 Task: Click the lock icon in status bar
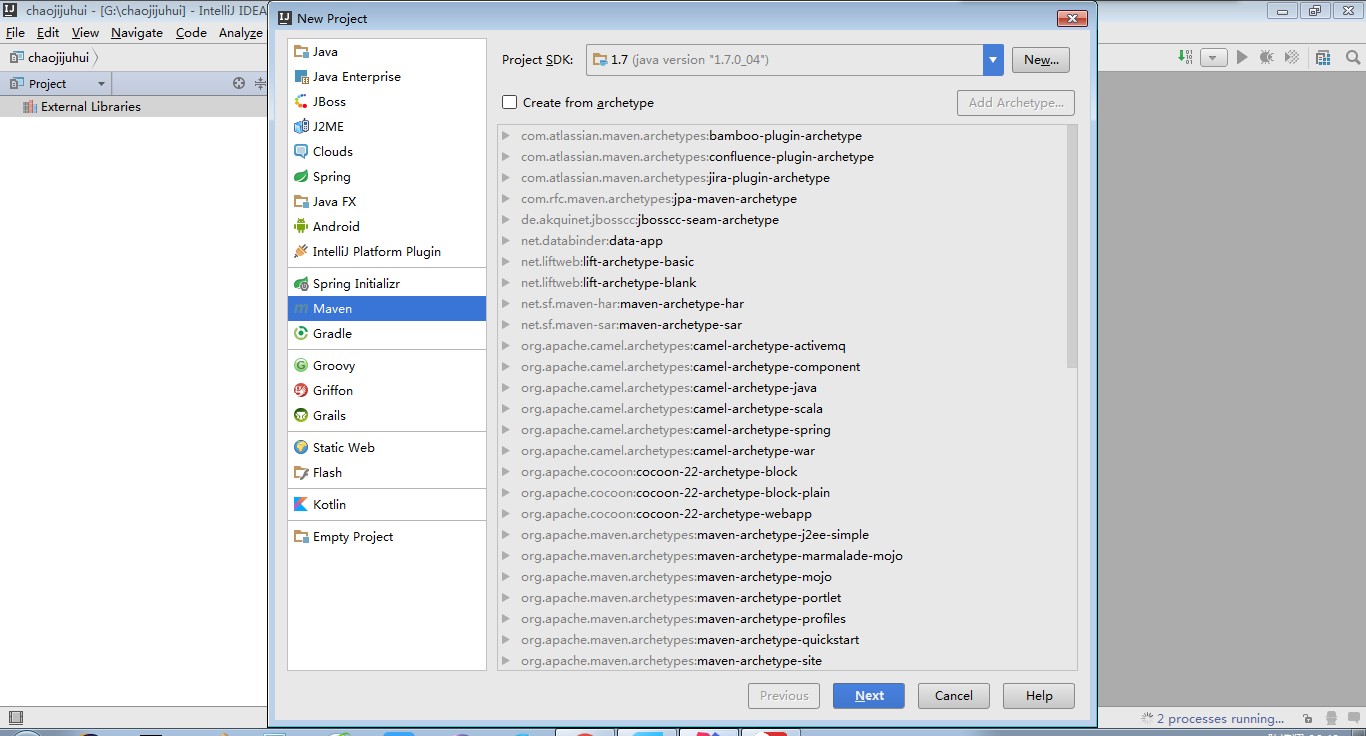click(x=1308, y=718)
